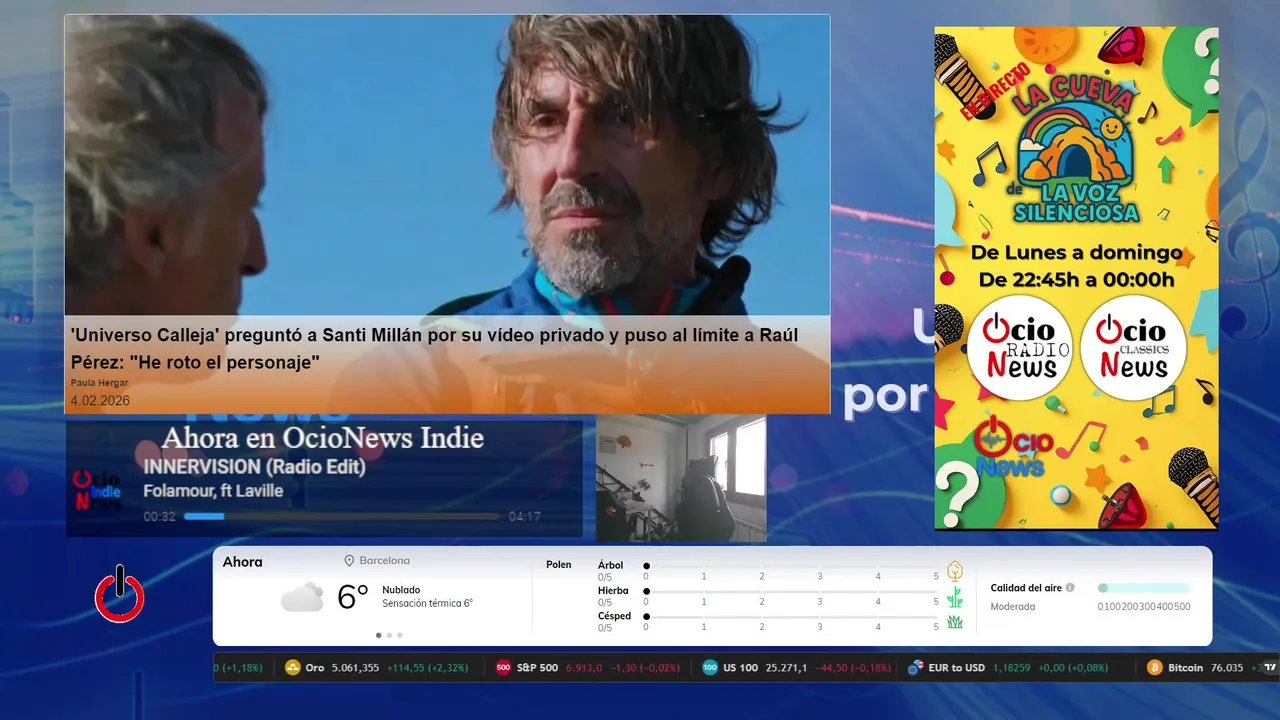Click the red power logo icon
Viewport: 1280px width, 720px height.
pos(120,595)
